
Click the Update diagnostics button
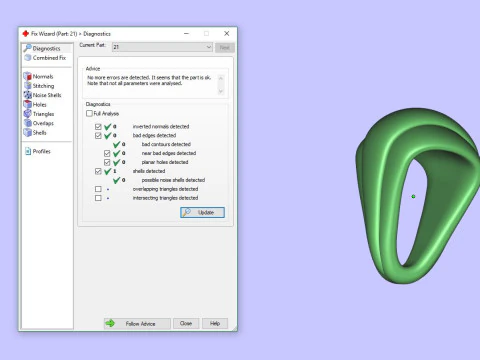click(202, 212)
